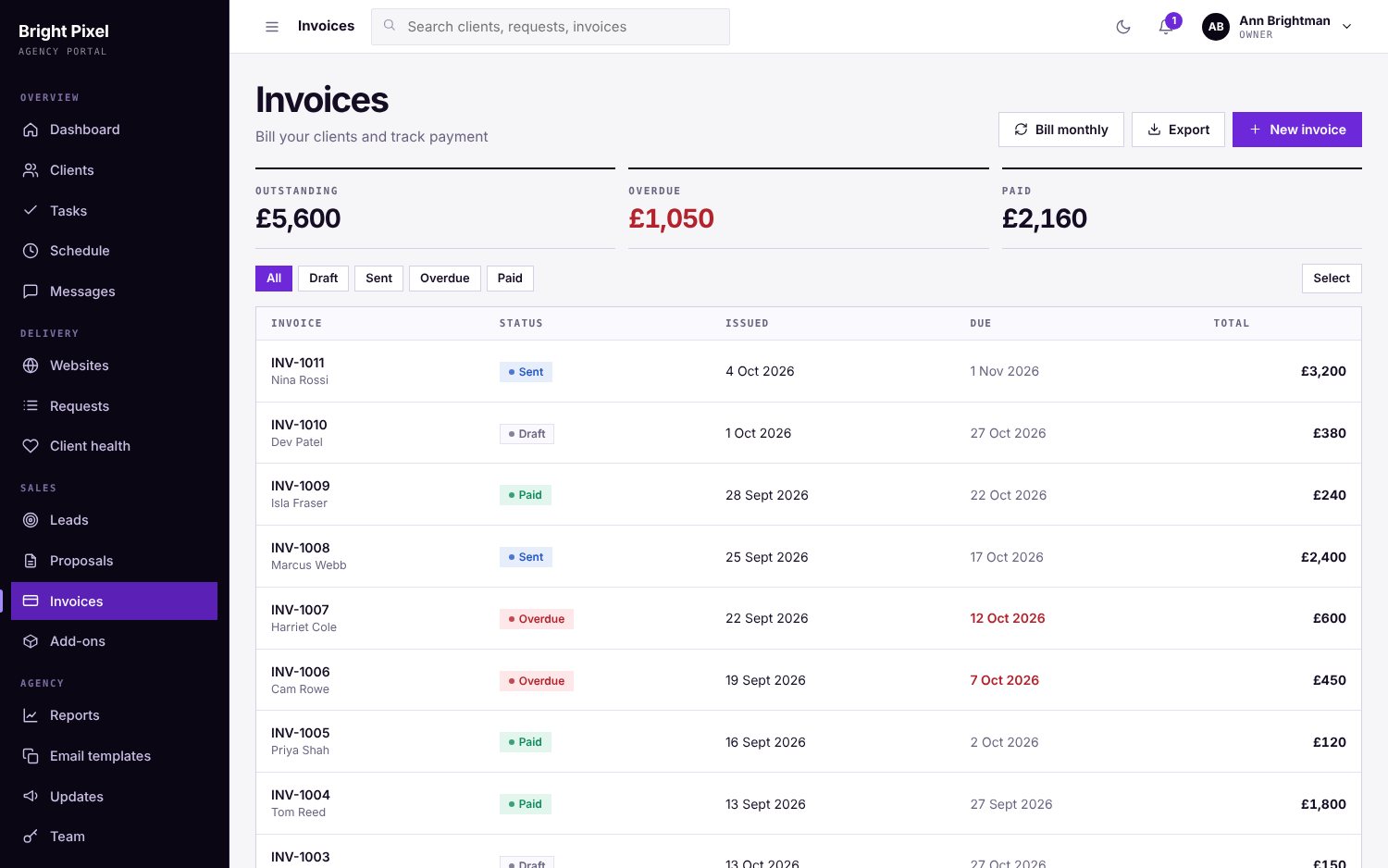The height and width of the screenshot is (868, 1388).
Task: Click the Bill monthly button
Action: point(1060,130)
